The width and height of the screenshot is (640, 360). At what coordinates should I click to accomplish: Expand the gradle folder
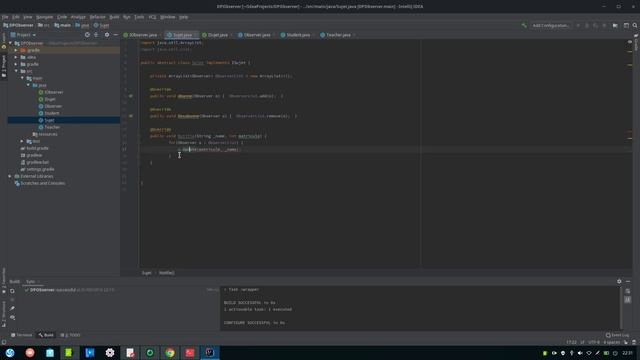click(16, 64)
